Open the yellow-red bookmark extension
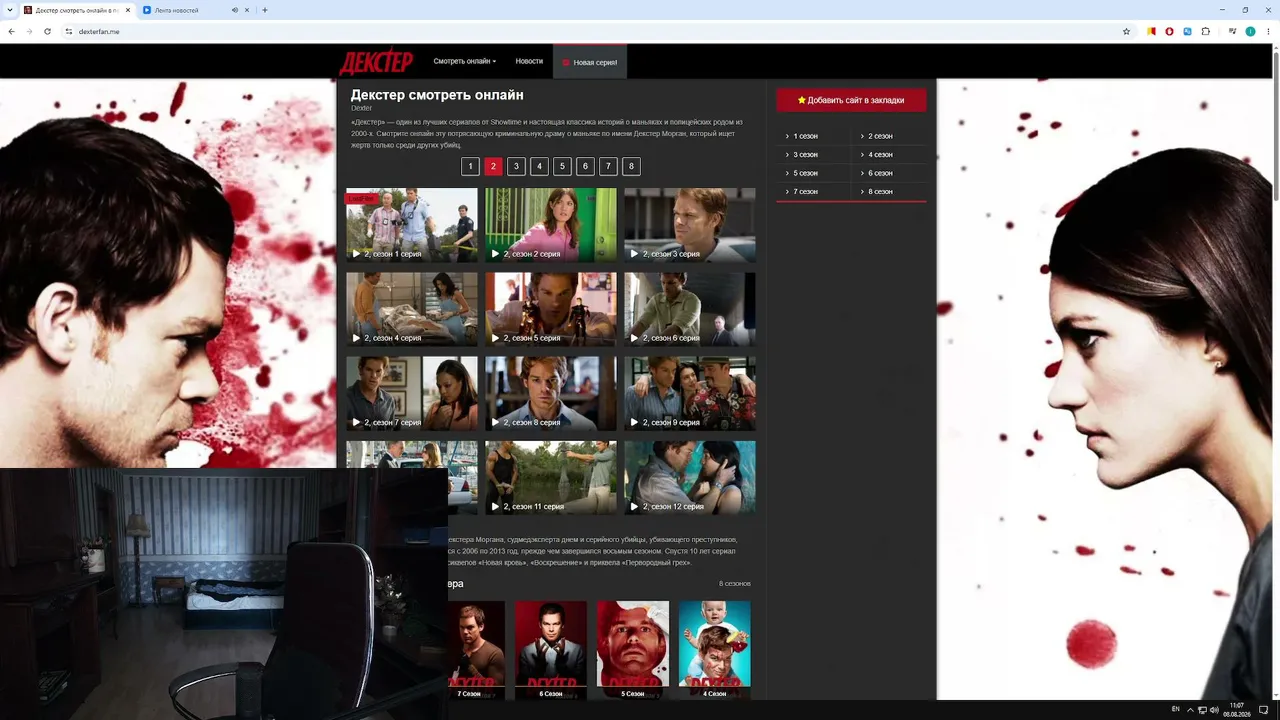The width and height of the screenshot is (1280, 720). [1151, 31]
